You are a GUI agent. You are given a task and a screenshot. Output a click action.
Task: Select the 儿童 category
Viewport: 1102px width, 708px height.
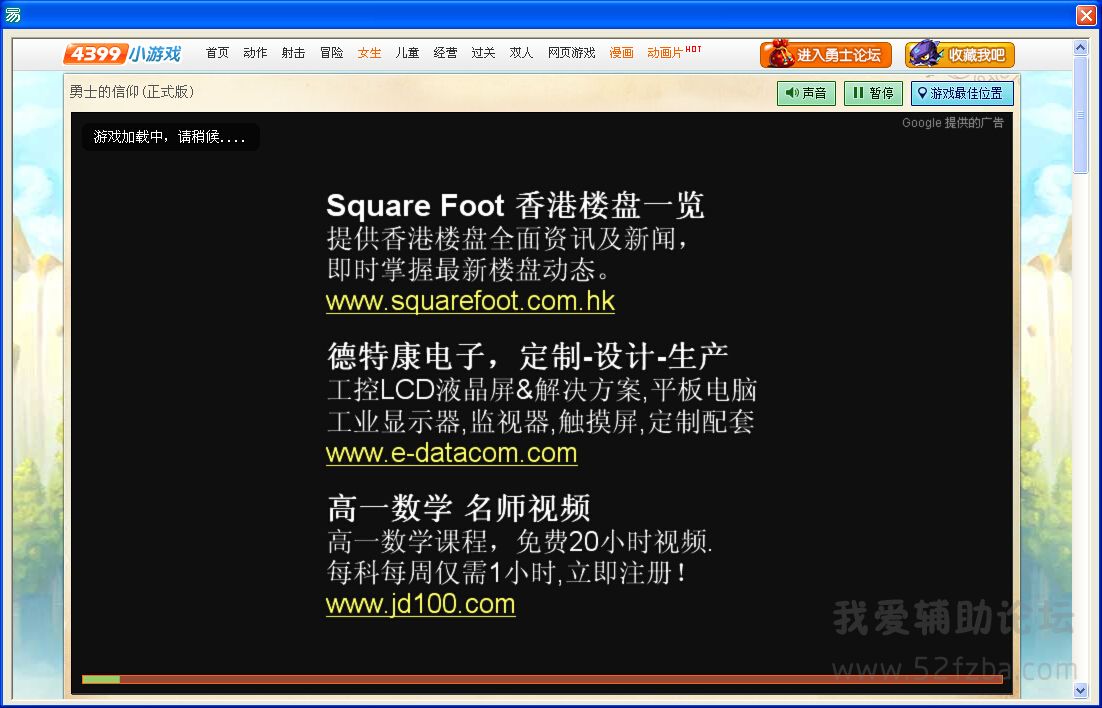(407, 53)
